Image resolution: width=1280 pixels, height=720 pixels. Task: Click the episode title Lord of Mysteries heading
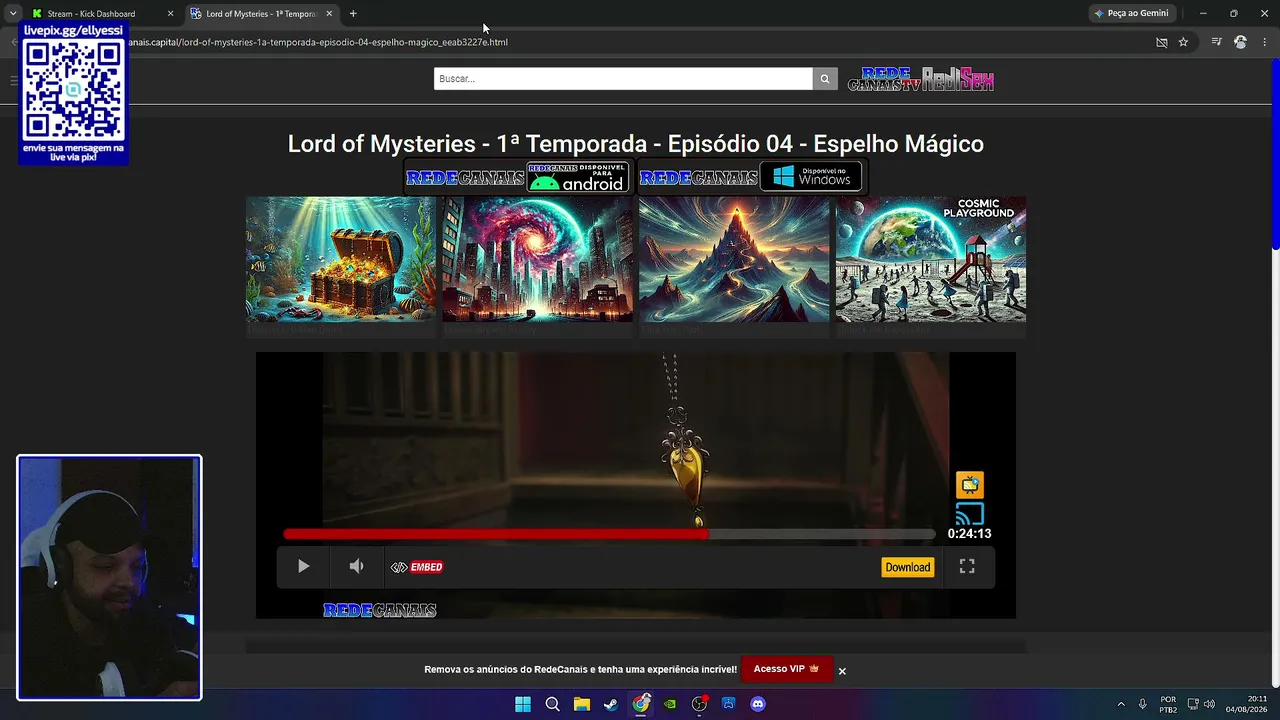click(636, 144)
